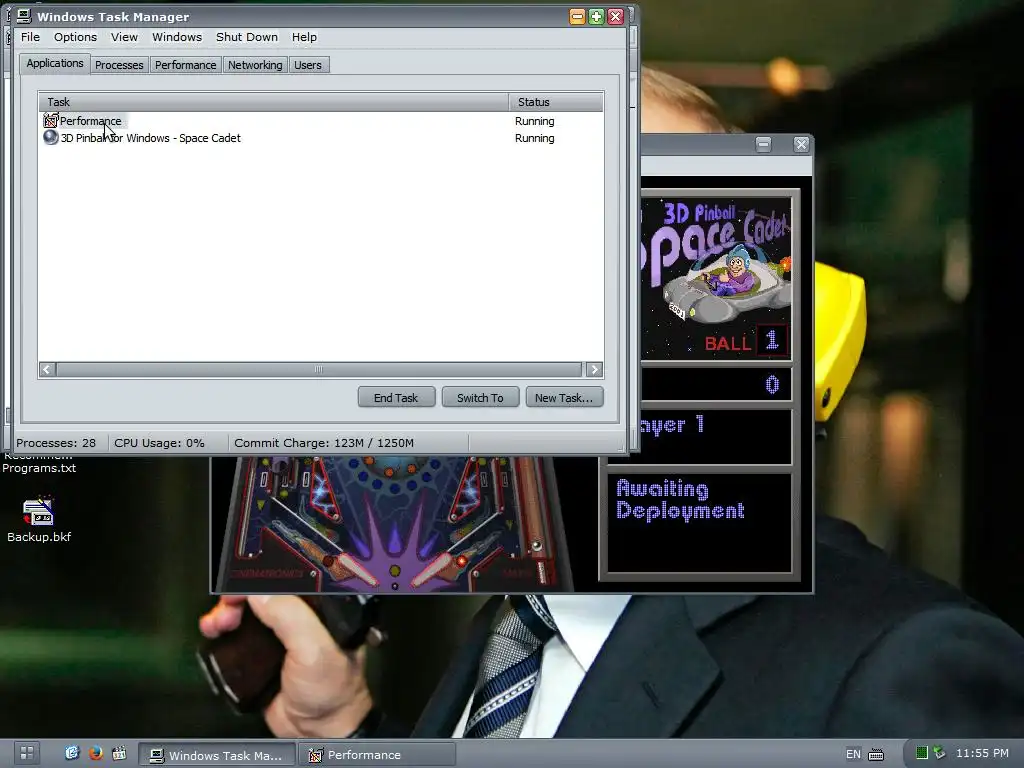
Task: Click the Programs.txt desktop file label
Action: pos(39,468)
